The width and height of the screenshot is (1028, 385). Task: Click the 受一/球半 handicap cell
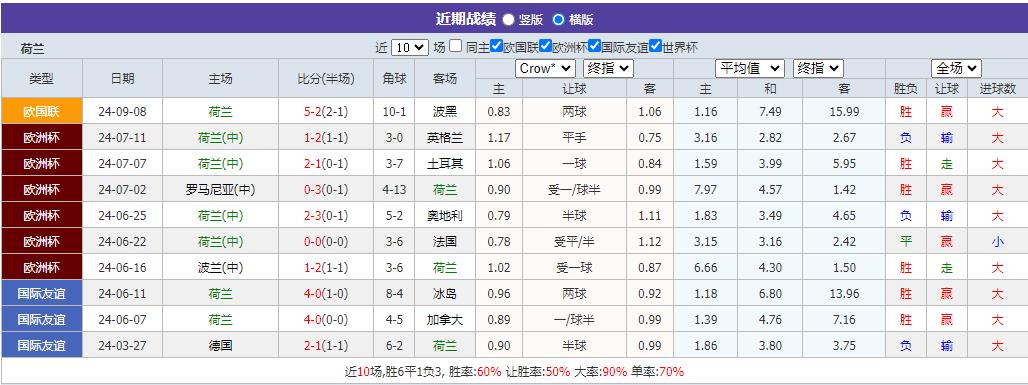pos(574,190)
